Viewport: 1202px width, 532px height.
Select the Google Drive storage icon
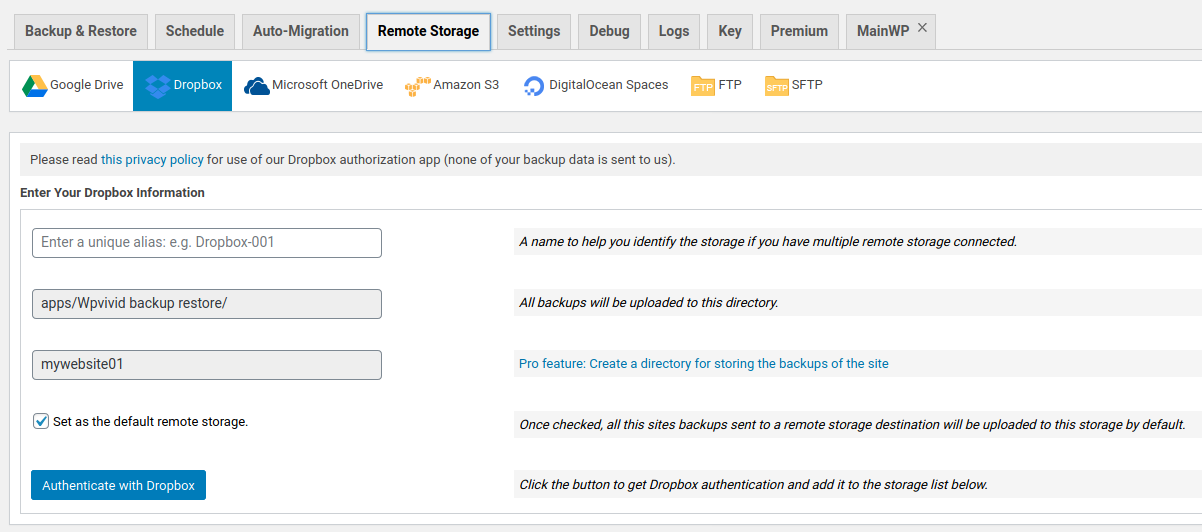(35, 86)
